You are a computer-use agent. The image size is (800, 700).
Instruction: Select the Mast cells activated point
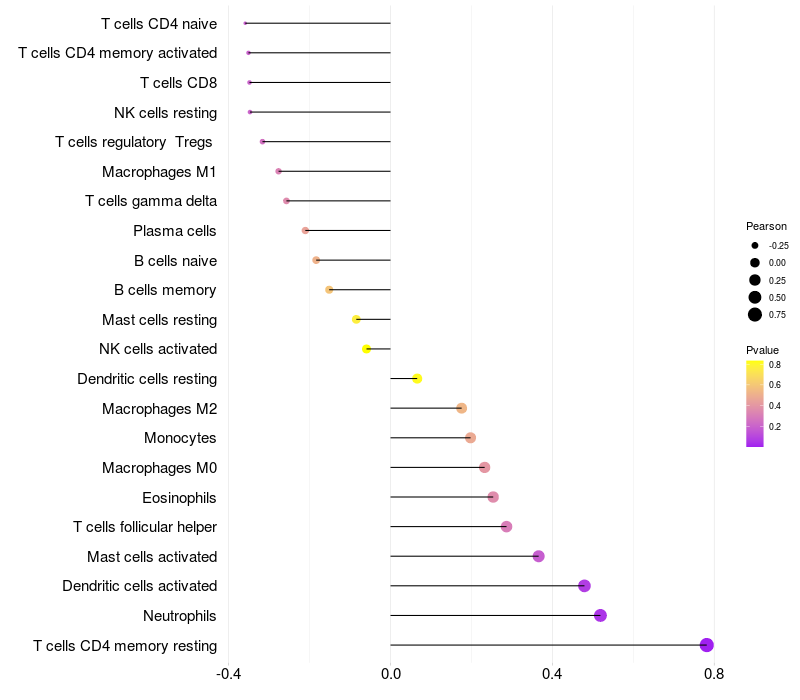click(x=538, y=556)
